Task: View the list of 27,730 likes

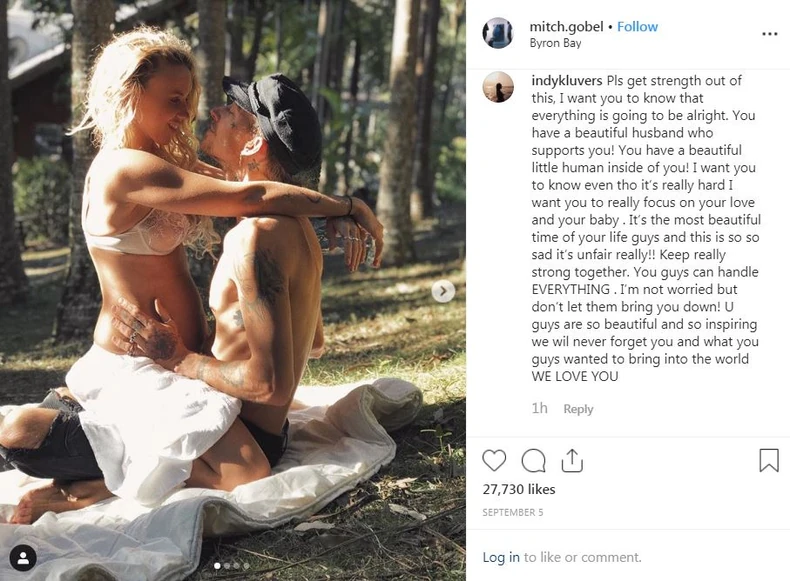Action: (518, 489)
